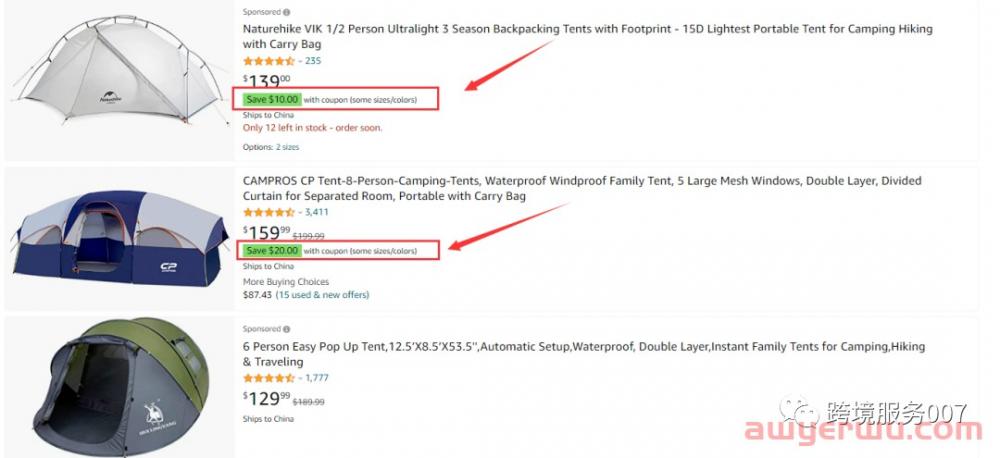Click the Sponsored info icon on Naturehike listing
Image resolution: width=1000 pixels, height=458 pixels.
pos(287,12)
